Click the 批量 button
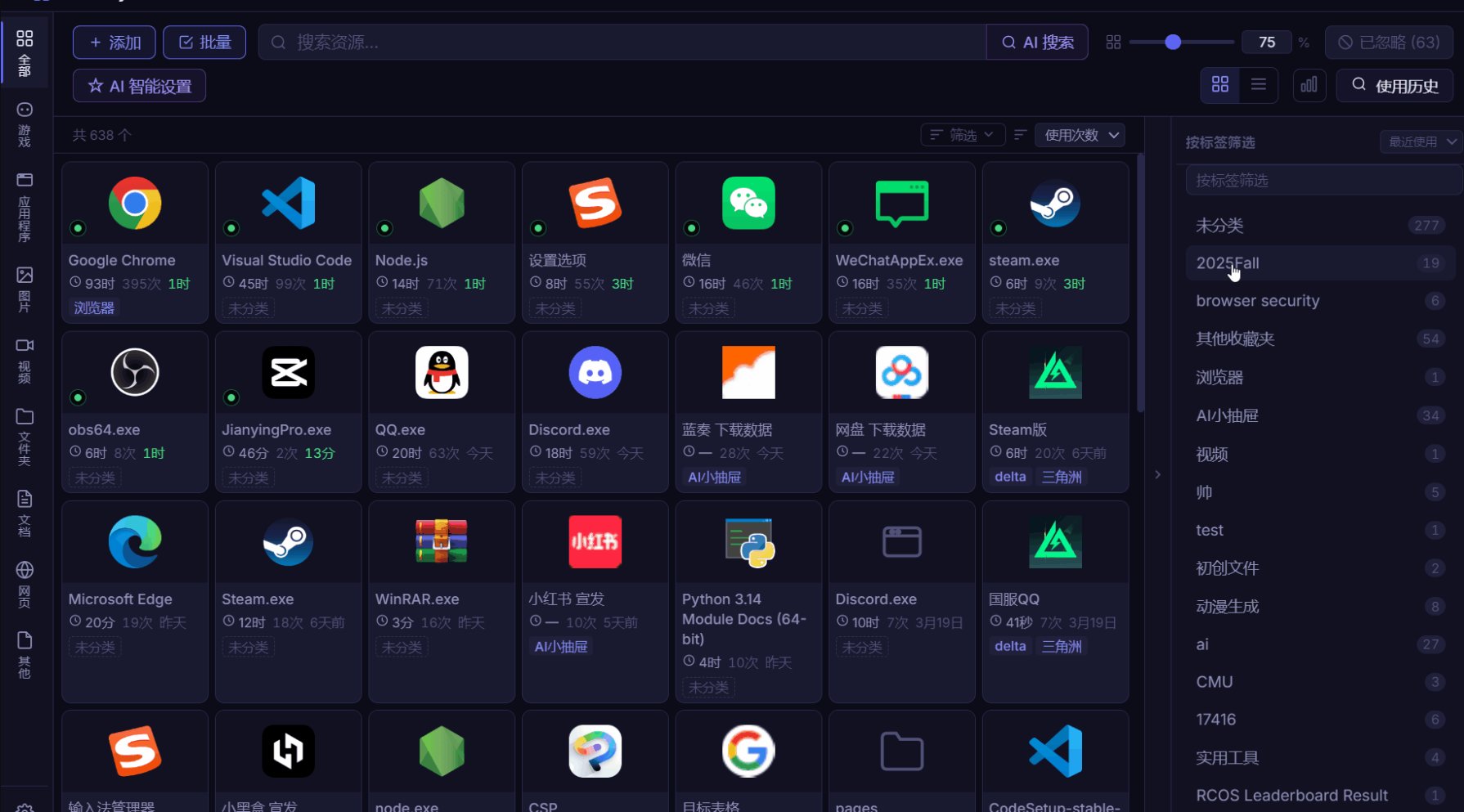Viewport: 1464px width, 812px height. 205,43
